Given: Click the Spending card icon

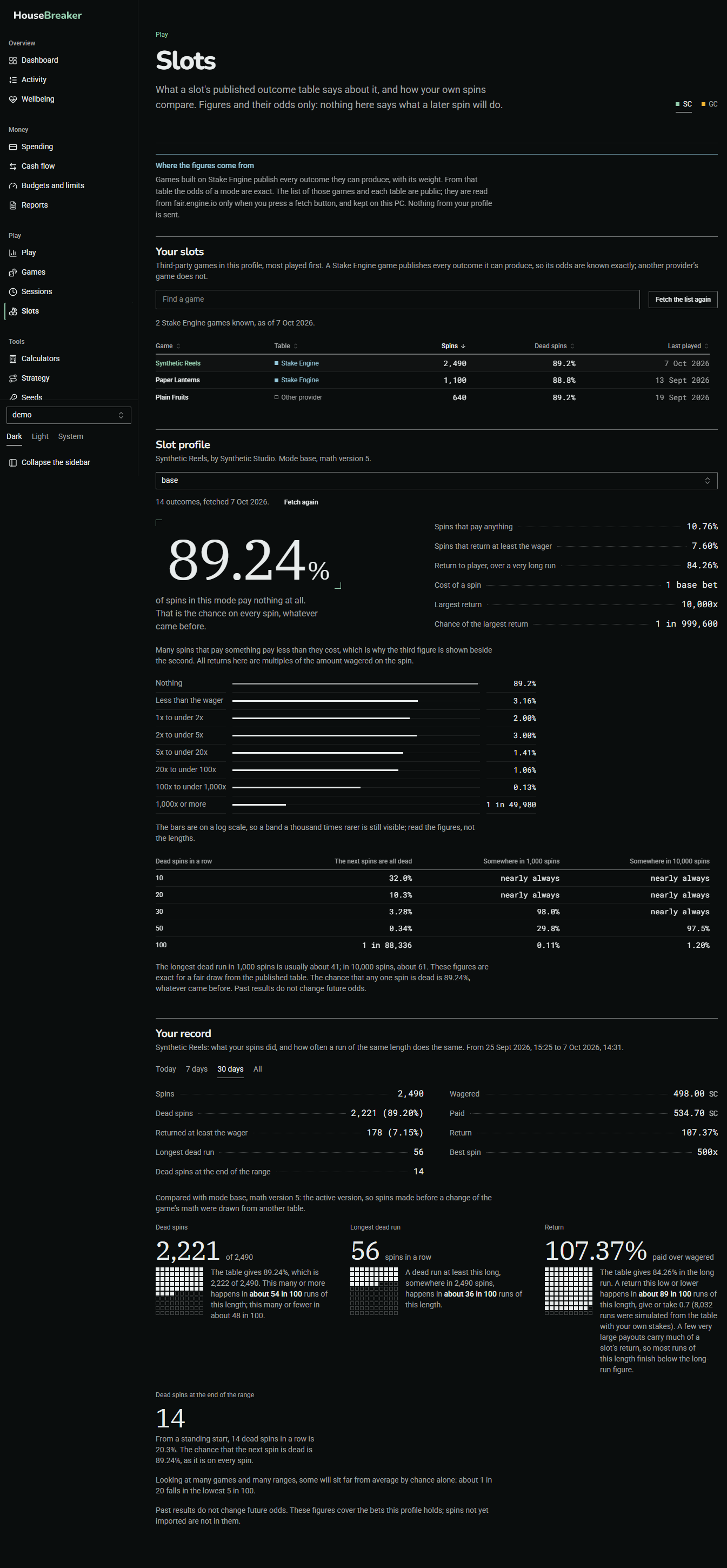Looking at the screenshot, I should 13,147.
